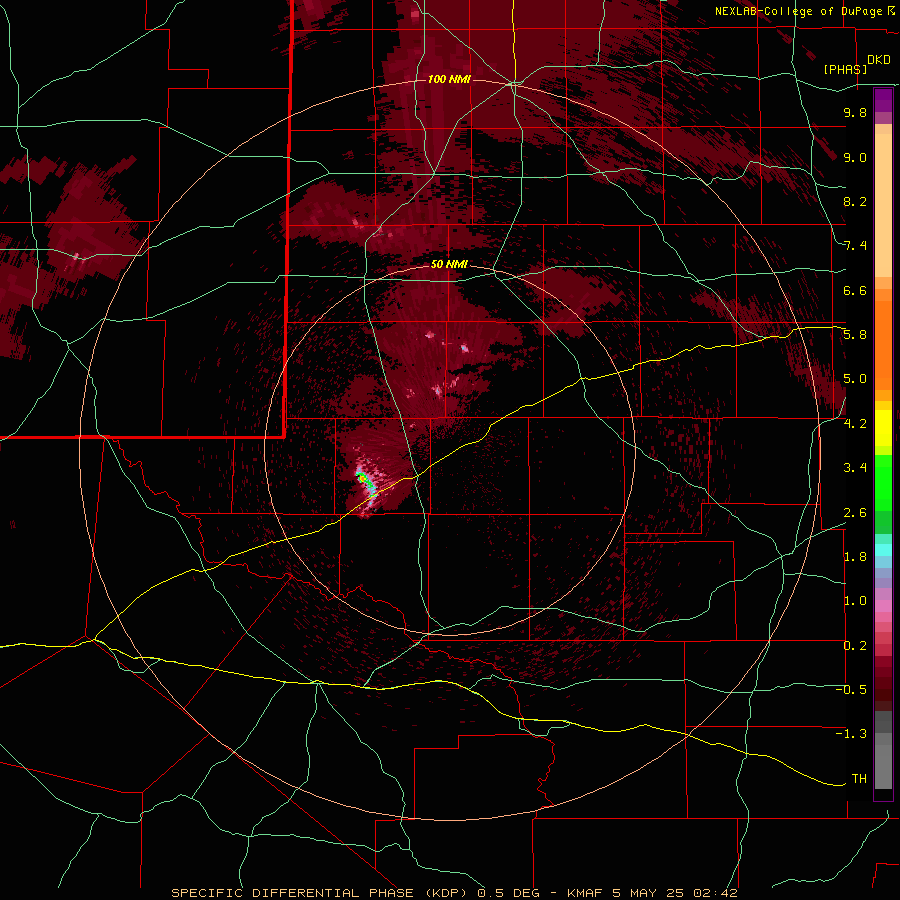Click the NEXLAB-College of DuPage label
This screenshot has height=900, width=900.
(x=798, y=11)
